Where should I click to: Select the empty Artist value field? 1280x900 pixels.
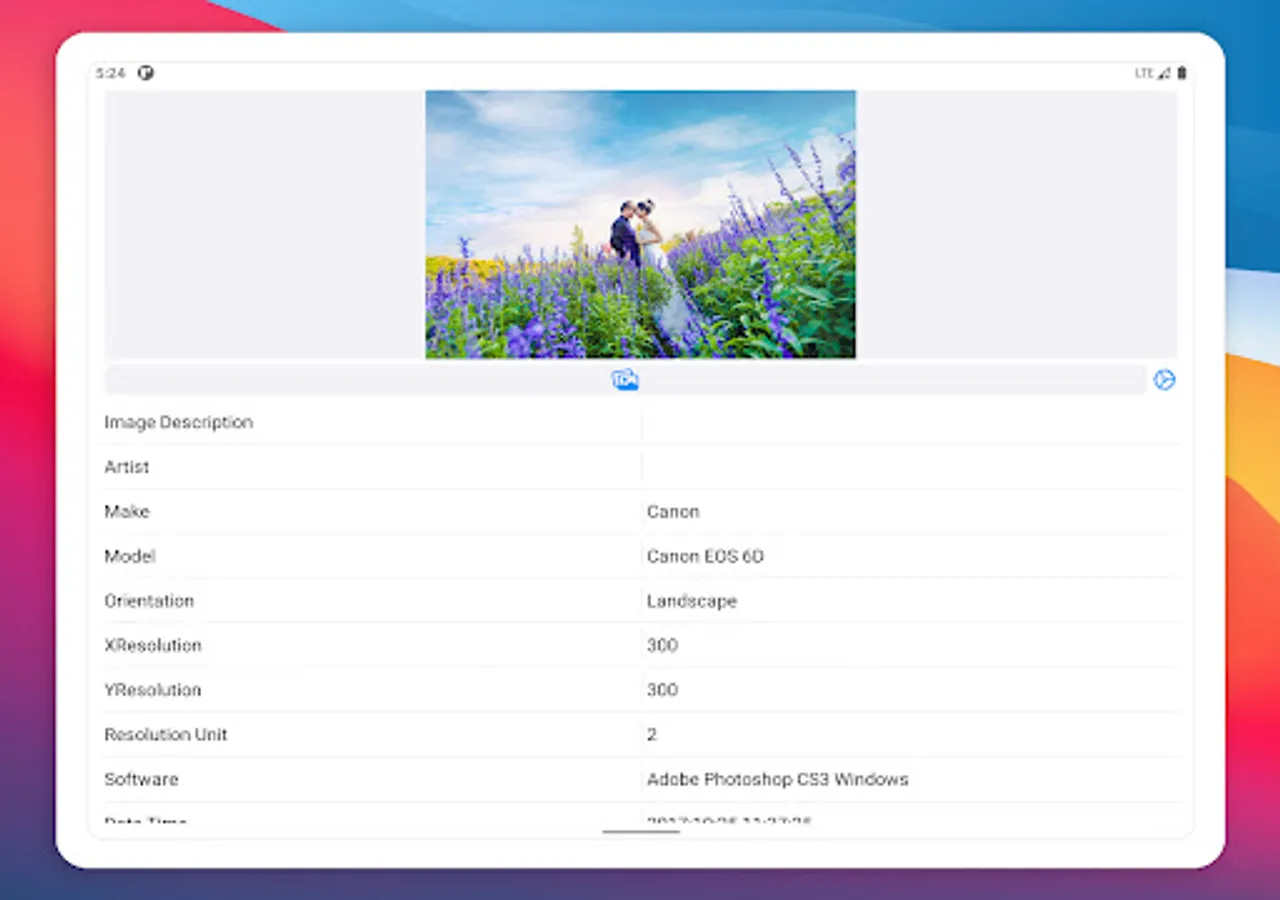click(911, 467)
